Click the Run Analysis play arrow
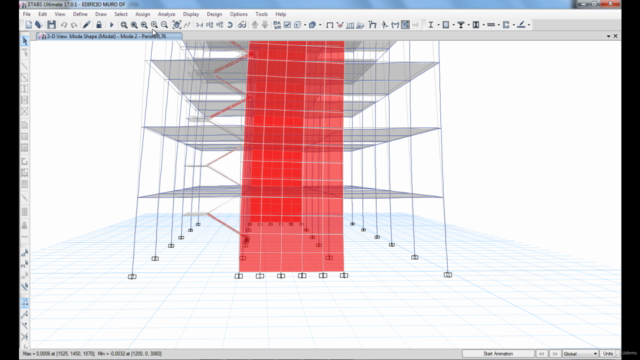The width and height of the screenshot is (640, 360). pyautogui.click(x=111, y=25)
